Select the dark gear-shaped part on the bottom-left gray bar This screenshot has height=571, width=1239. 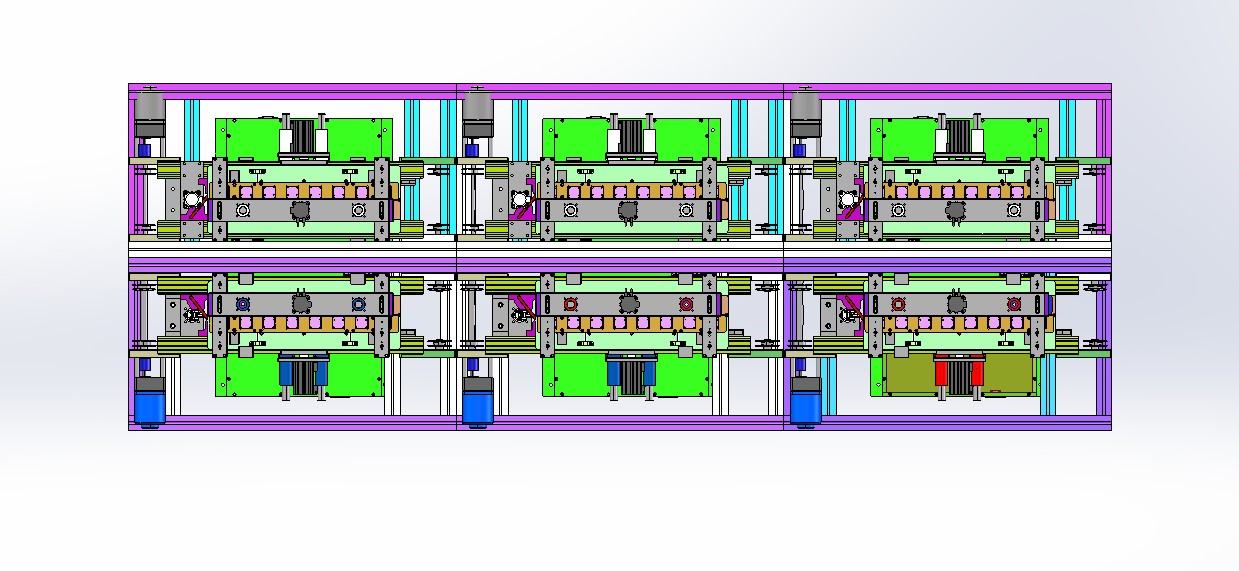point(300,303)
